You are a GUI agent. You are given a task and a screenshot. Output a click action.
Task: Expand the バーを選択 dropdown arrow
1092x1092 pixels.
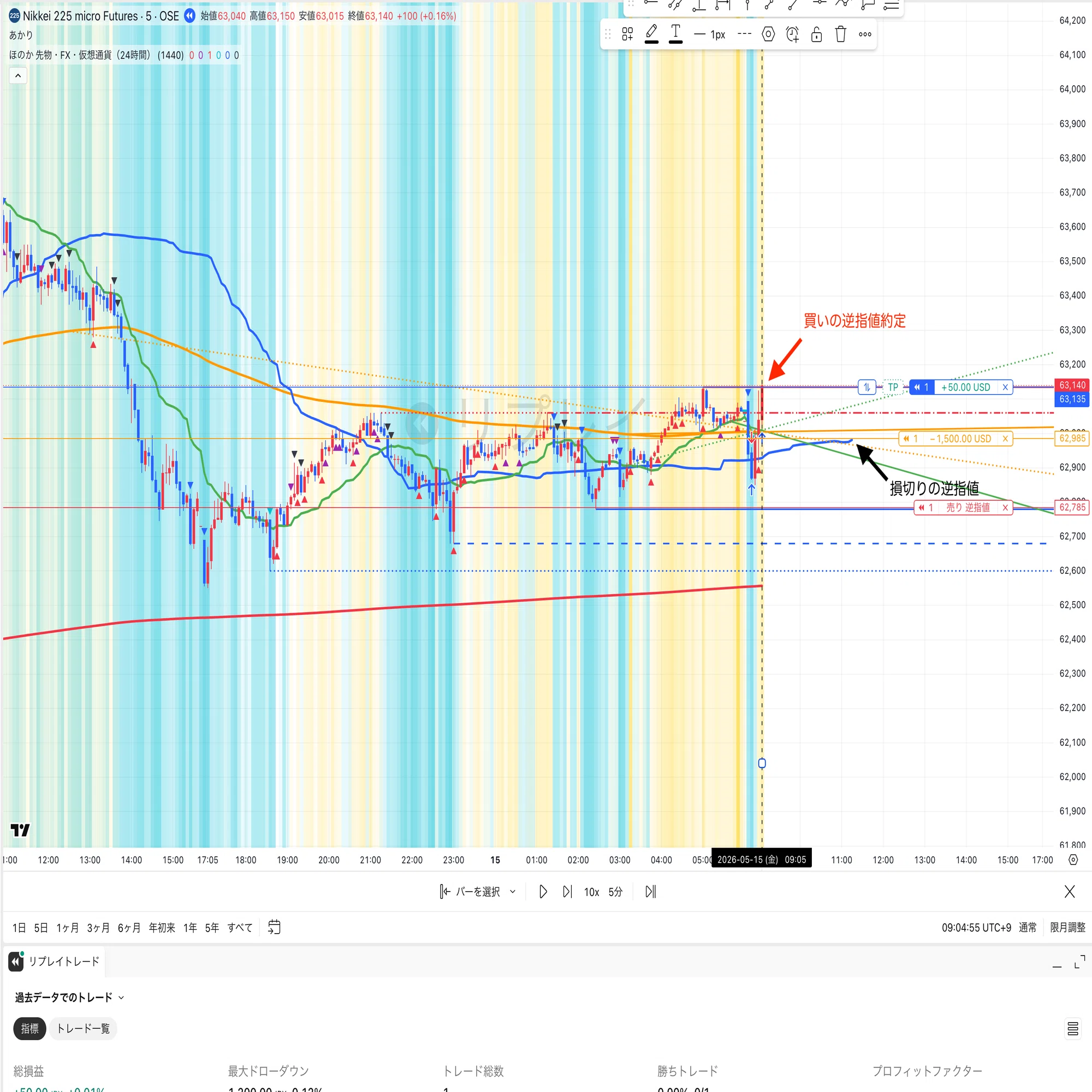point(513,892)
